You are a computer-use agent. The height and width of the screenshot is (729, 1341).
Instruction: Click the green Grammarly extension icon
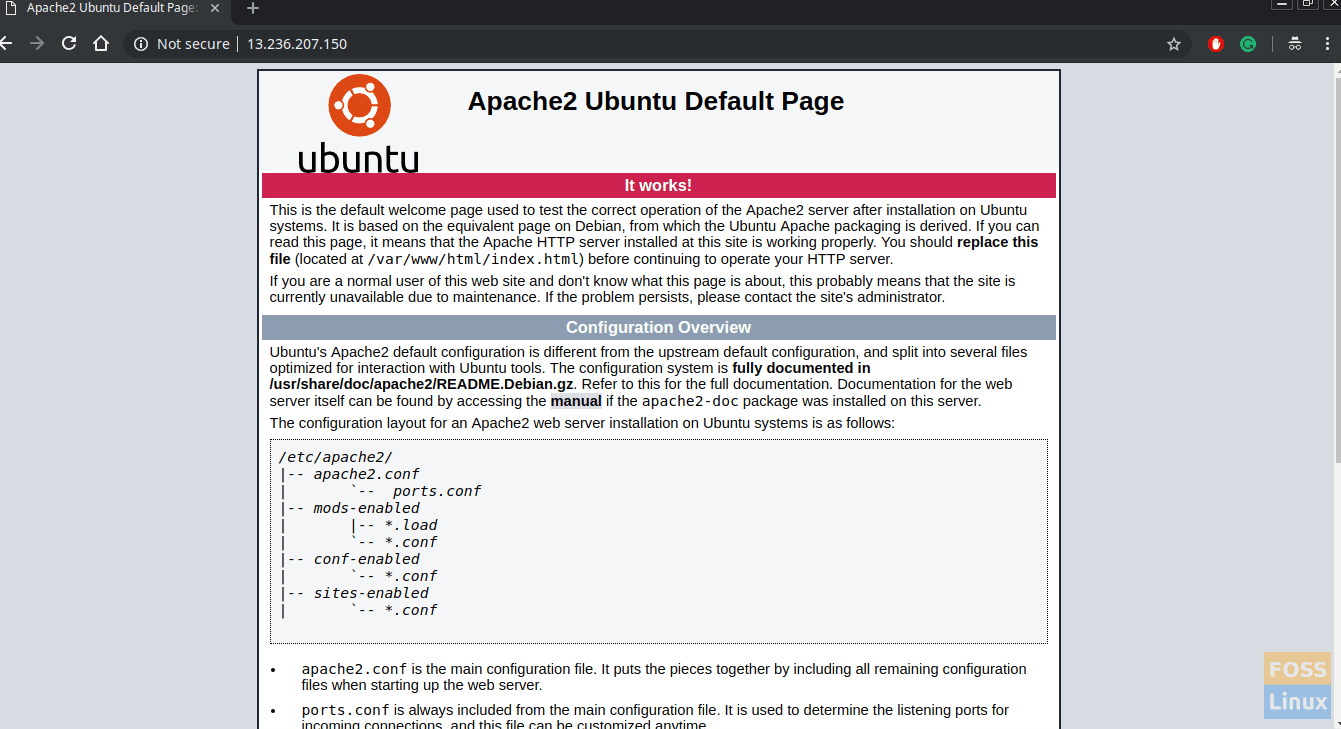1247,43
